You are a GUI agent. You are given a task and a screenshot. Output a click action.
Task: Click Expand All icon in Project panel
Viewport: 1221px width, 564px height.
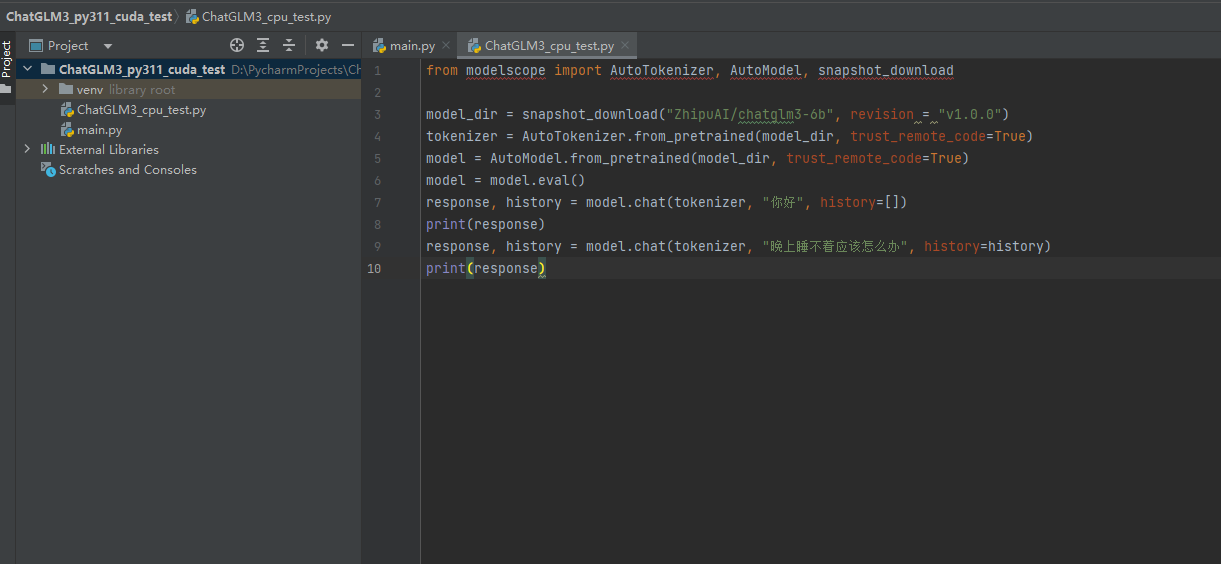pos(263,45)
